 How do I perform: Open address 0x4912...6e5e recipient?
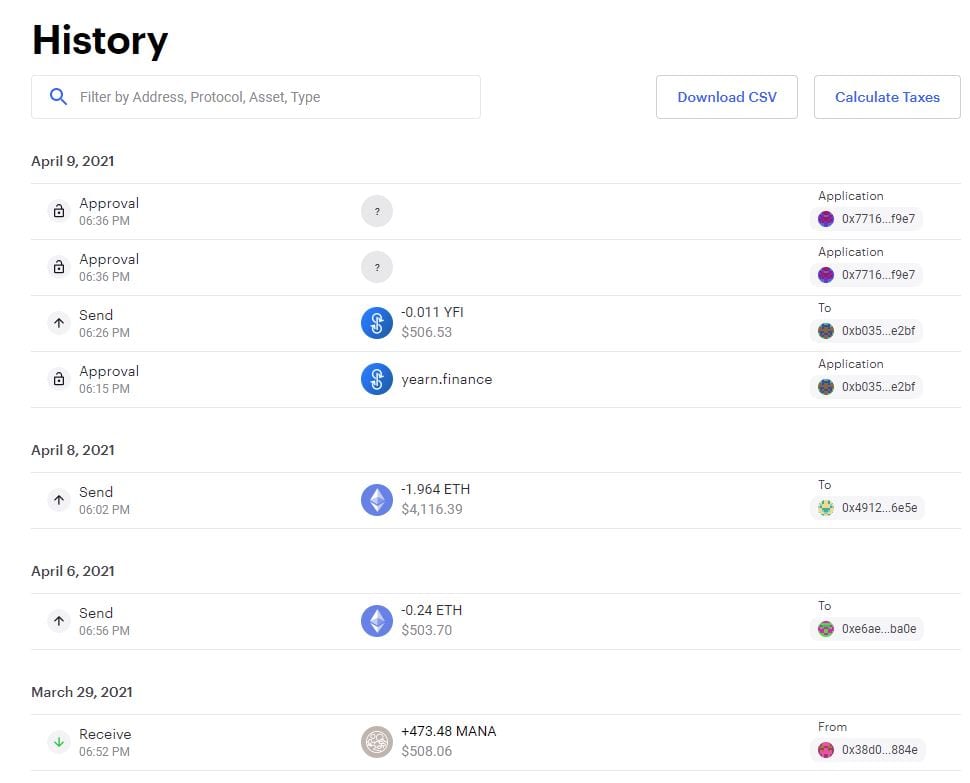point(867,508)
